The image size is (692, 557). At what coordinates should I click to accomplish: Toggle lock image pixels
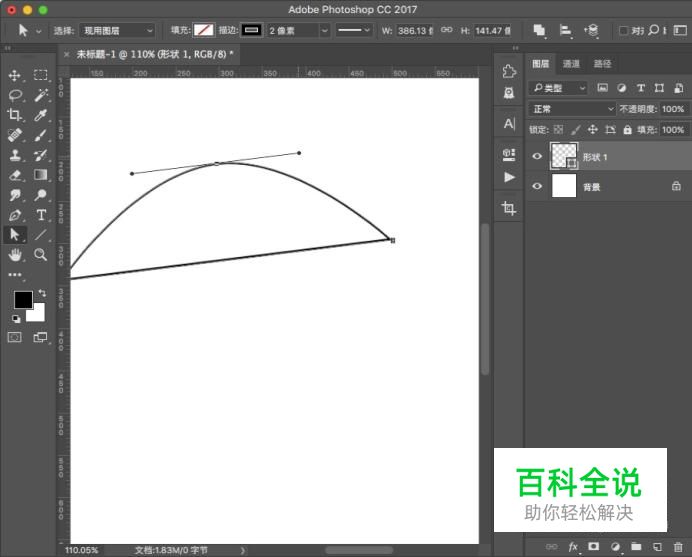pyautogui.click(x=575, y=130)
